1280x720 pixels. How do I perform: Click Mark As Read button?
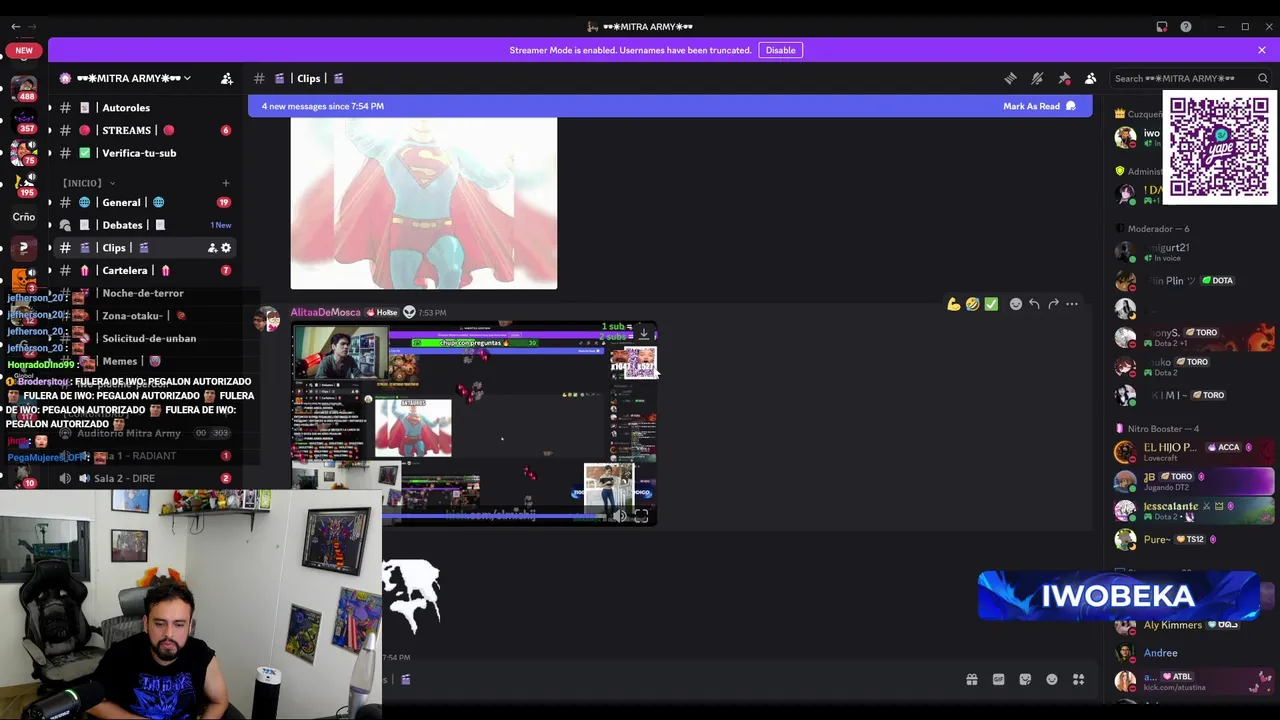pos(1039,106)
